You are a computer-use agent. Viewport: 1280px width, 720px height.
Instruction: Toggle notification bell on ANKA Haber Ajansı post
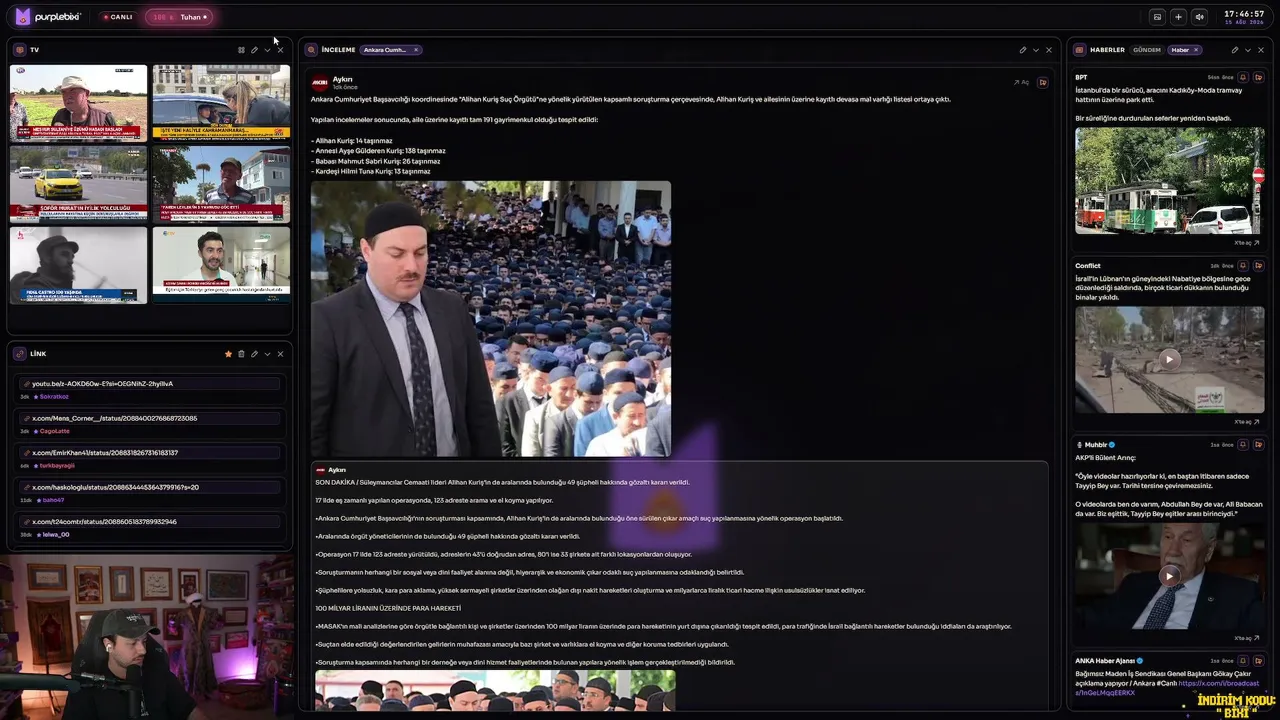point(1243,660)
